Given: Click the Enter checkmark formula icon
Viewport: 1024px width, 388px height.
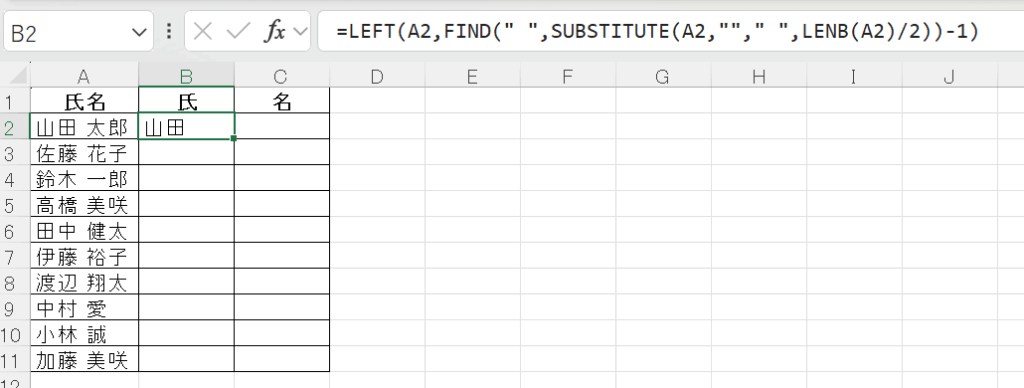Looking at the screenshot, I should point(238,32).
